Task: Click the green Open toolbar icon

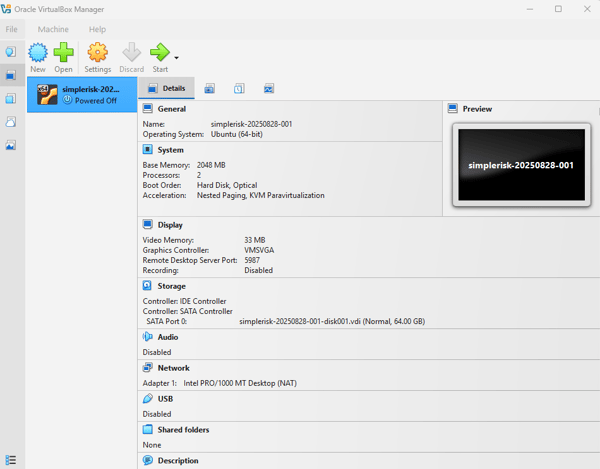Action: click(x=64, y=57)
